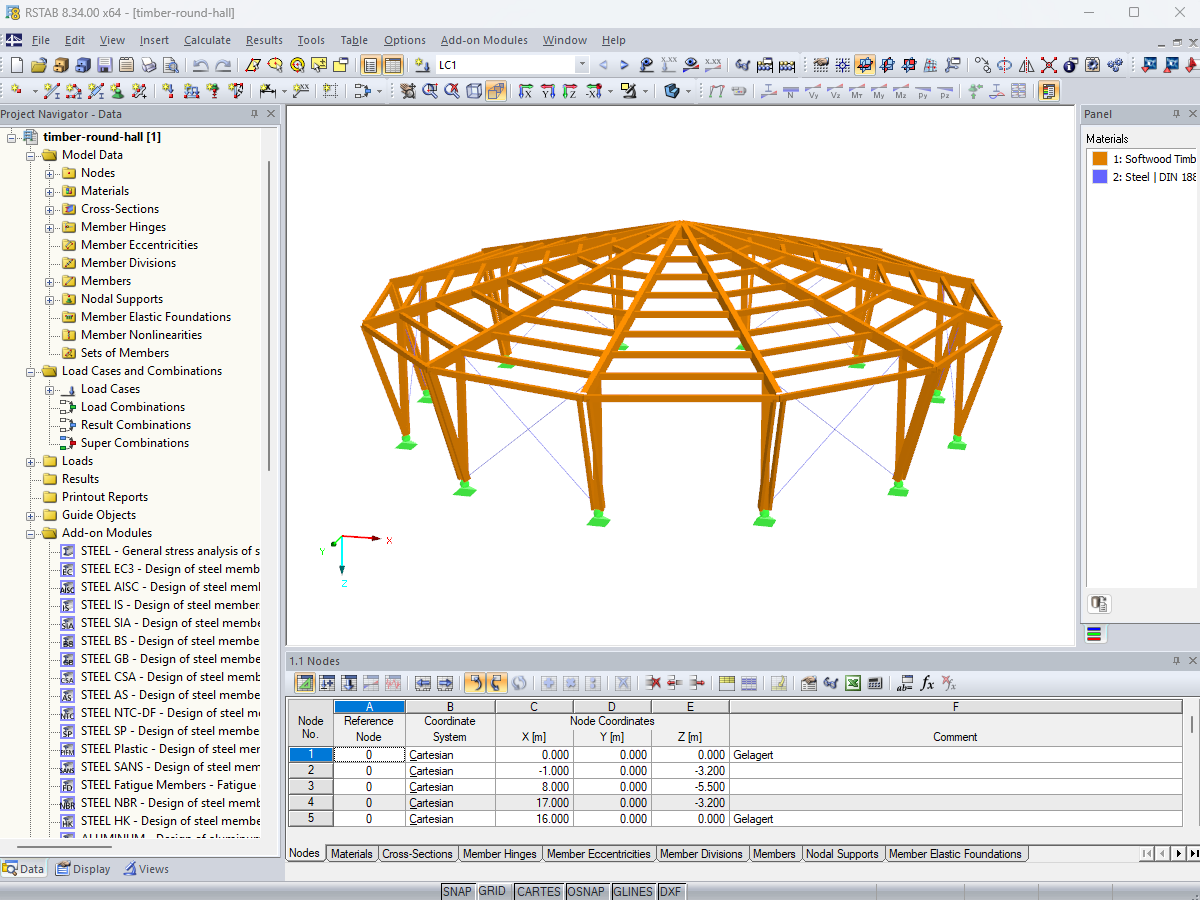Click the red X cross members icon
Image resolution: width=1200 pixels, height=900 pixels.
pos(1049,65)
